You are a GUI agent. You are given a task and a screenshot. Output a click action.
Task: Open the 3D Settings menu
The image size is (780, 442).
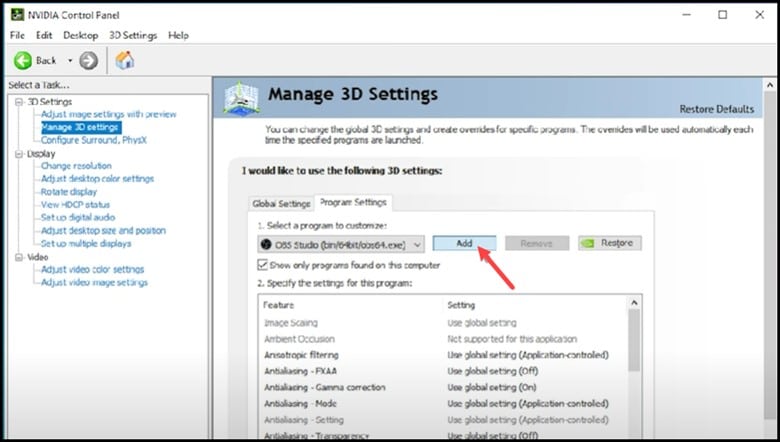pos(133,35)
